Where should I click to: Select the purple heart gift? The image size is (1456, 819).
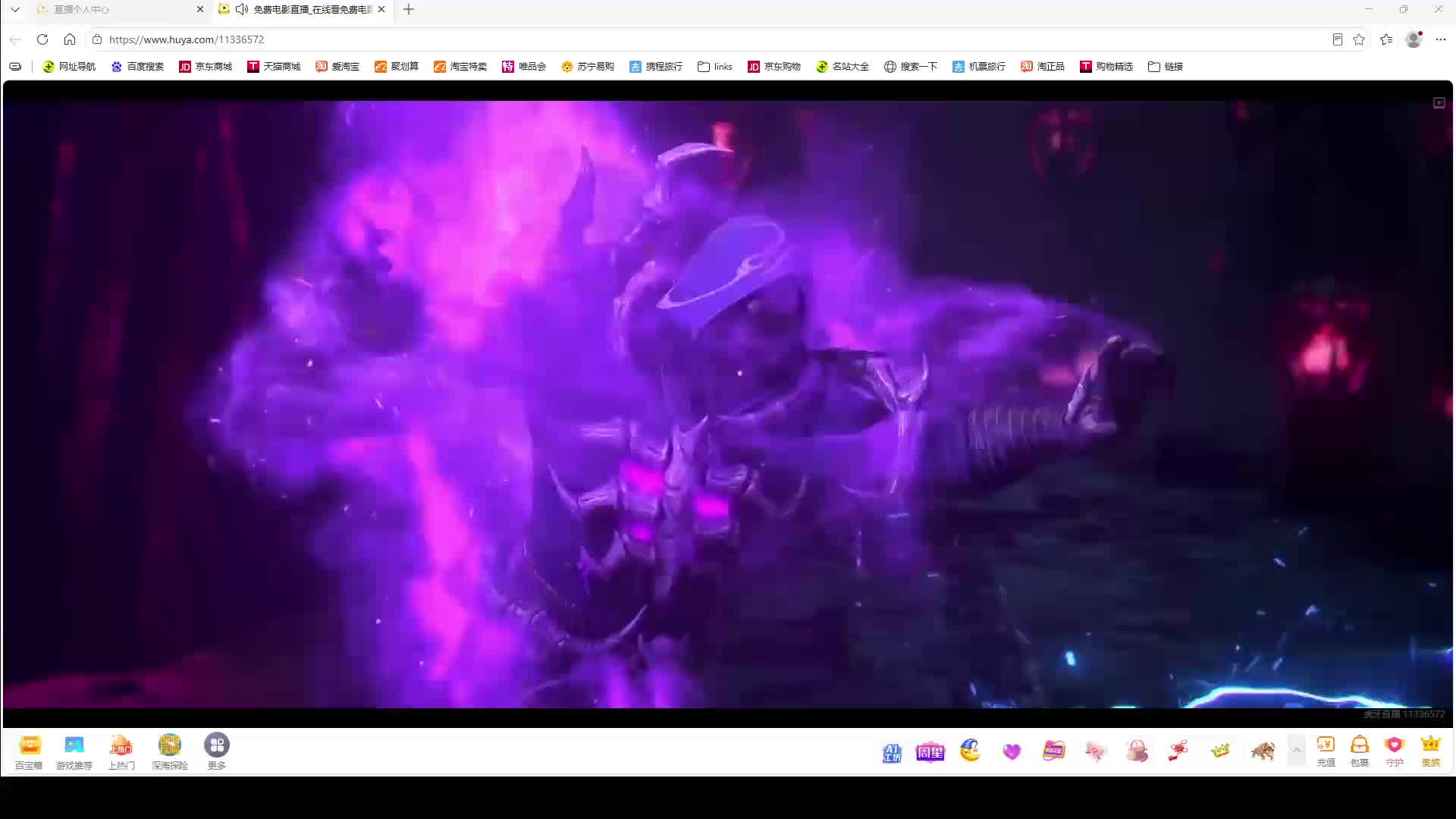(1012, 752)
